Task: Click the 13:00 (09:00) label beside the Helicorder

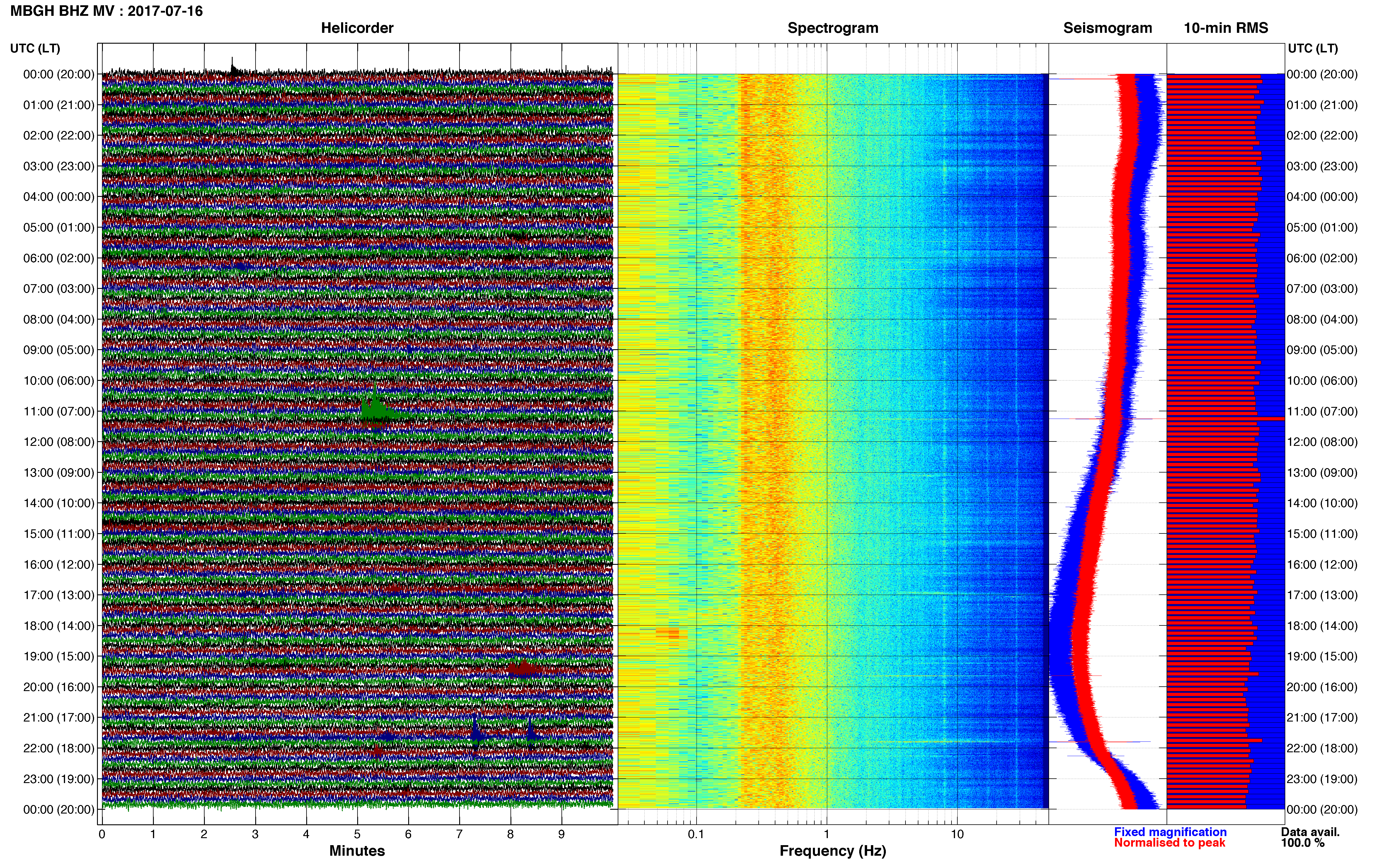Action: 59,473
